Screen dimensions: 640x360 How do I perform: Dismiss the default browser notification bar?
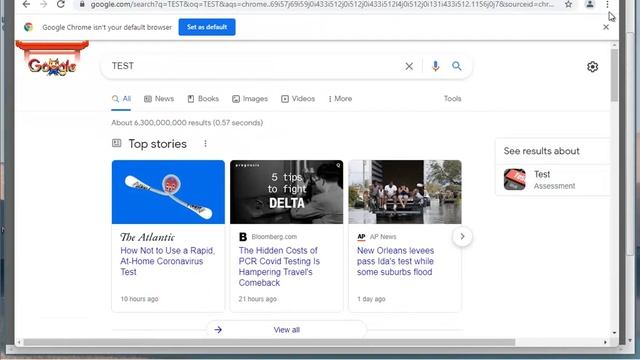click(606, 27)
